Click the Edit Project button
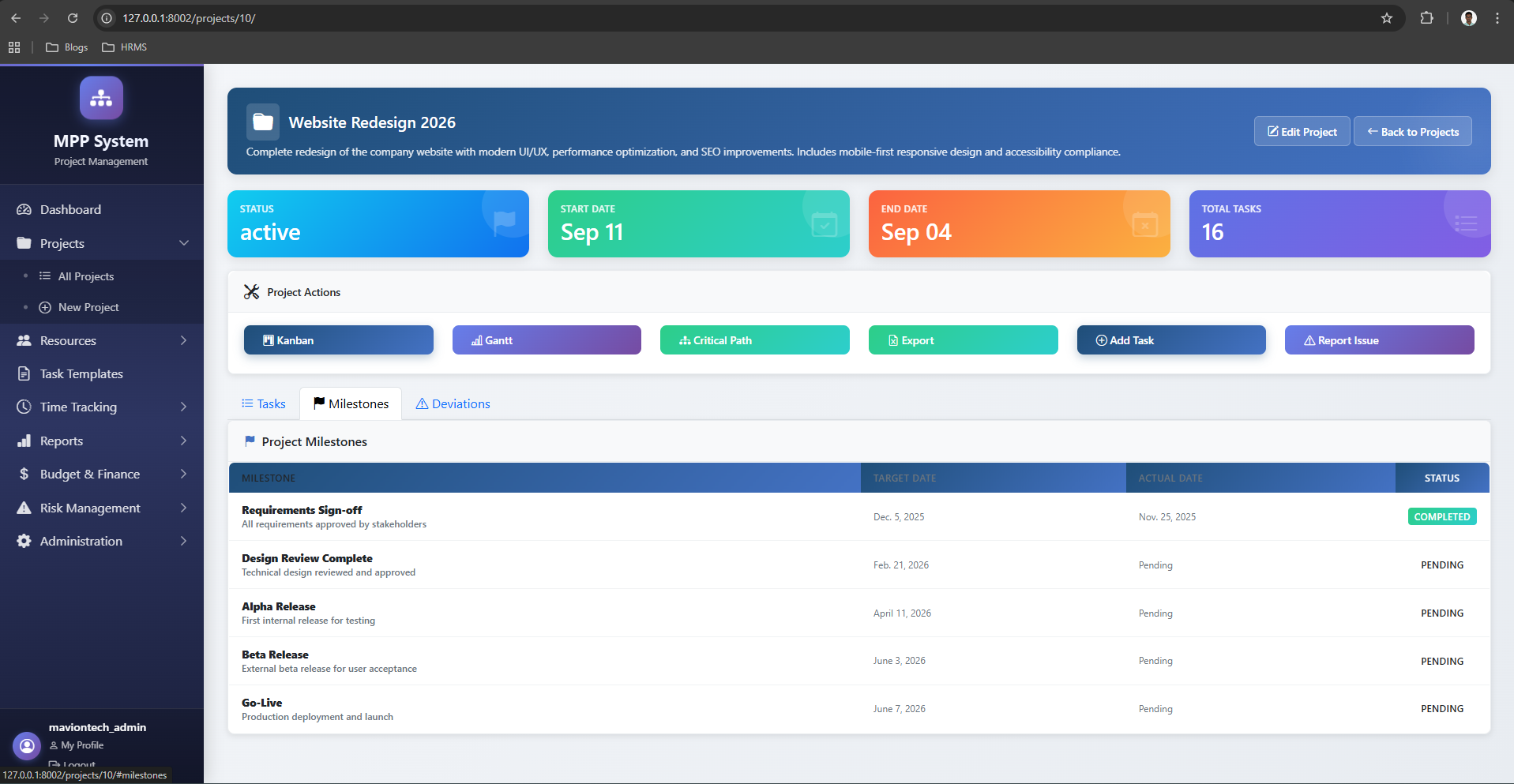 click(x=1302, y=132)
